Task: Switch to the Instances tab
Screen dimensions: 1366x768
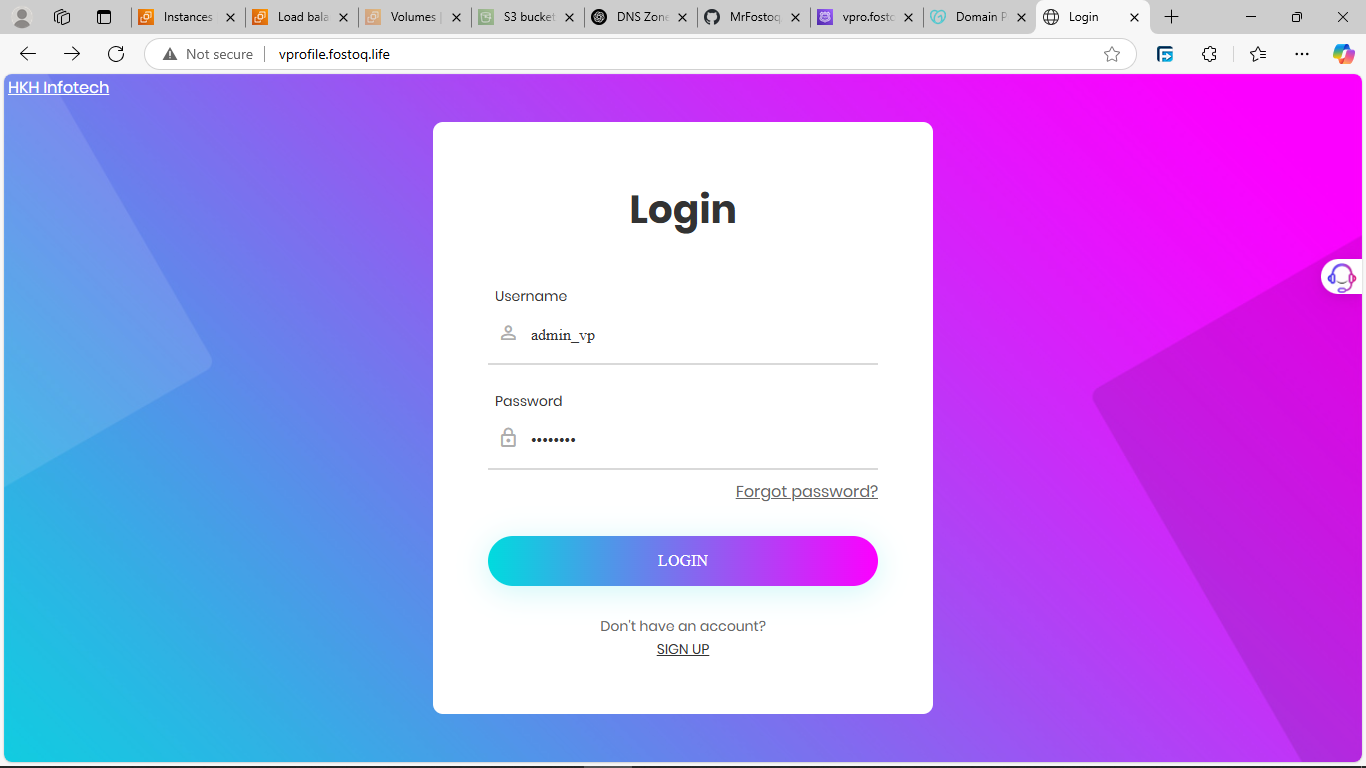Action: pos(188,17)
